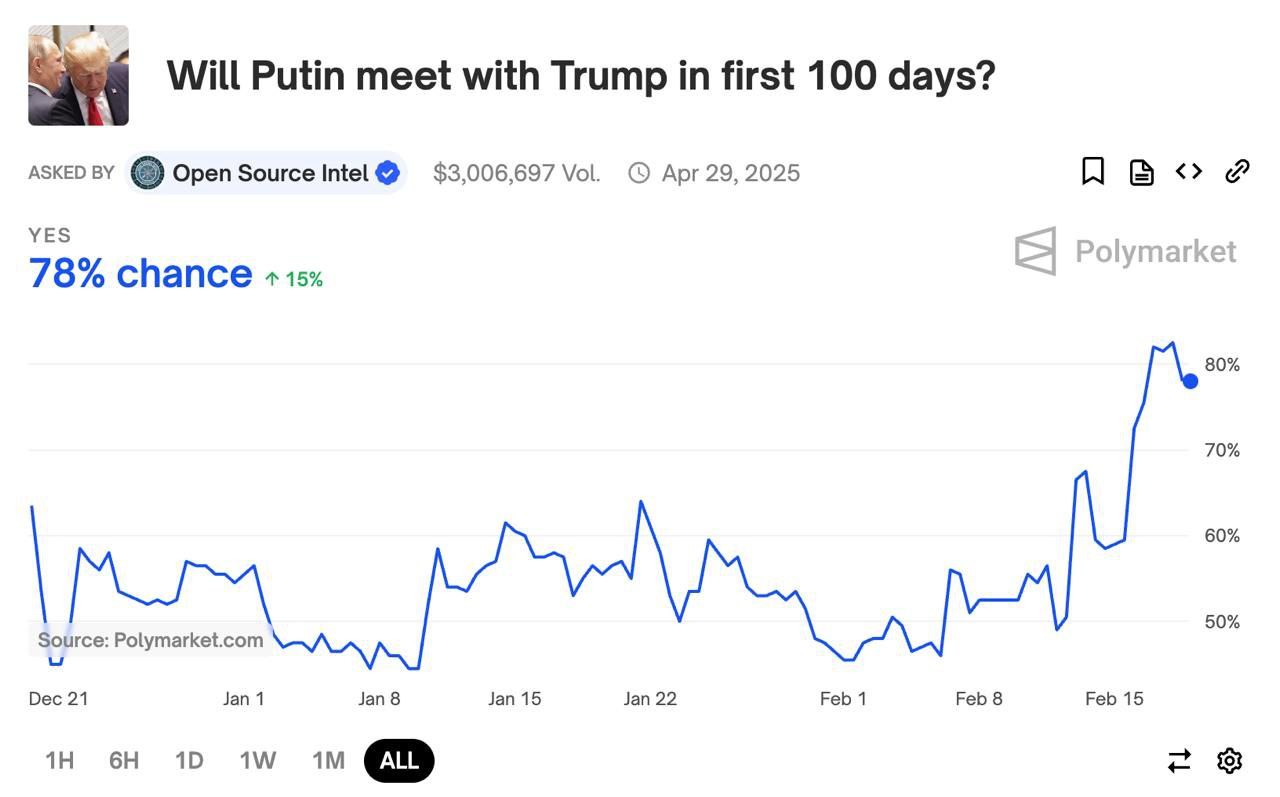Click the Open Source Intel avatar
This screenshot has width=1280, height=797.
tap(148, 173)
